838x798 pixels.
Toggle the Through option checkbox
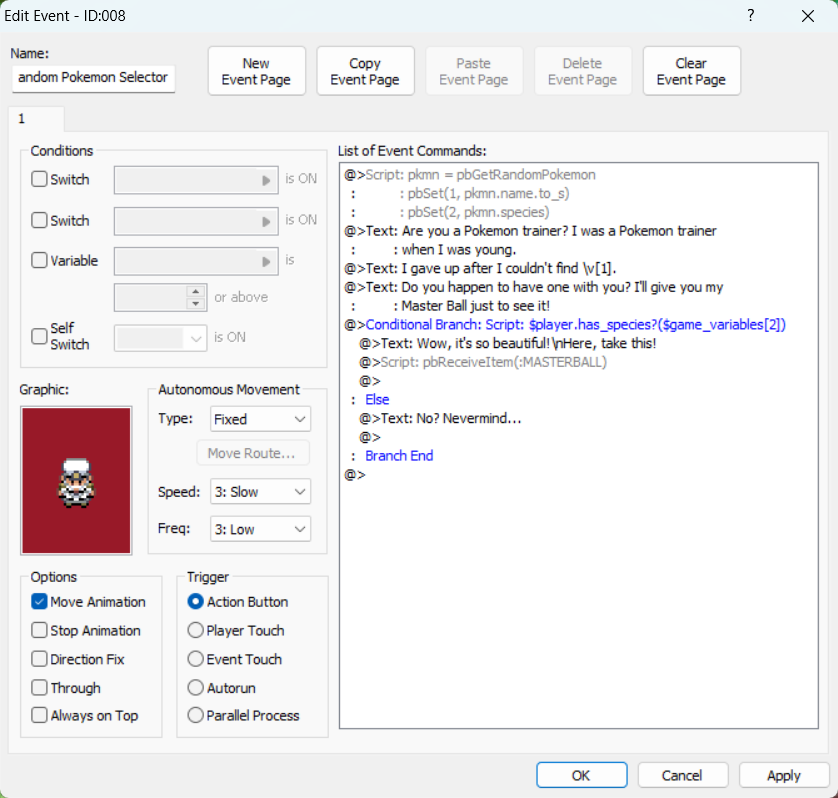click(40, 688)
